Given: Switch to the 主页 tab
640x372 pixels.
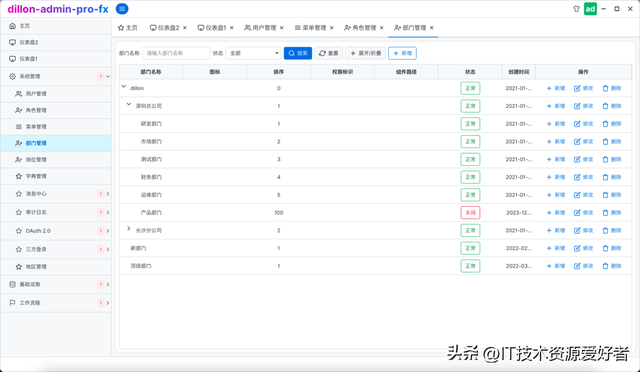Looking at the screenshot, I should pyautogui.click(x=128, y=28).
